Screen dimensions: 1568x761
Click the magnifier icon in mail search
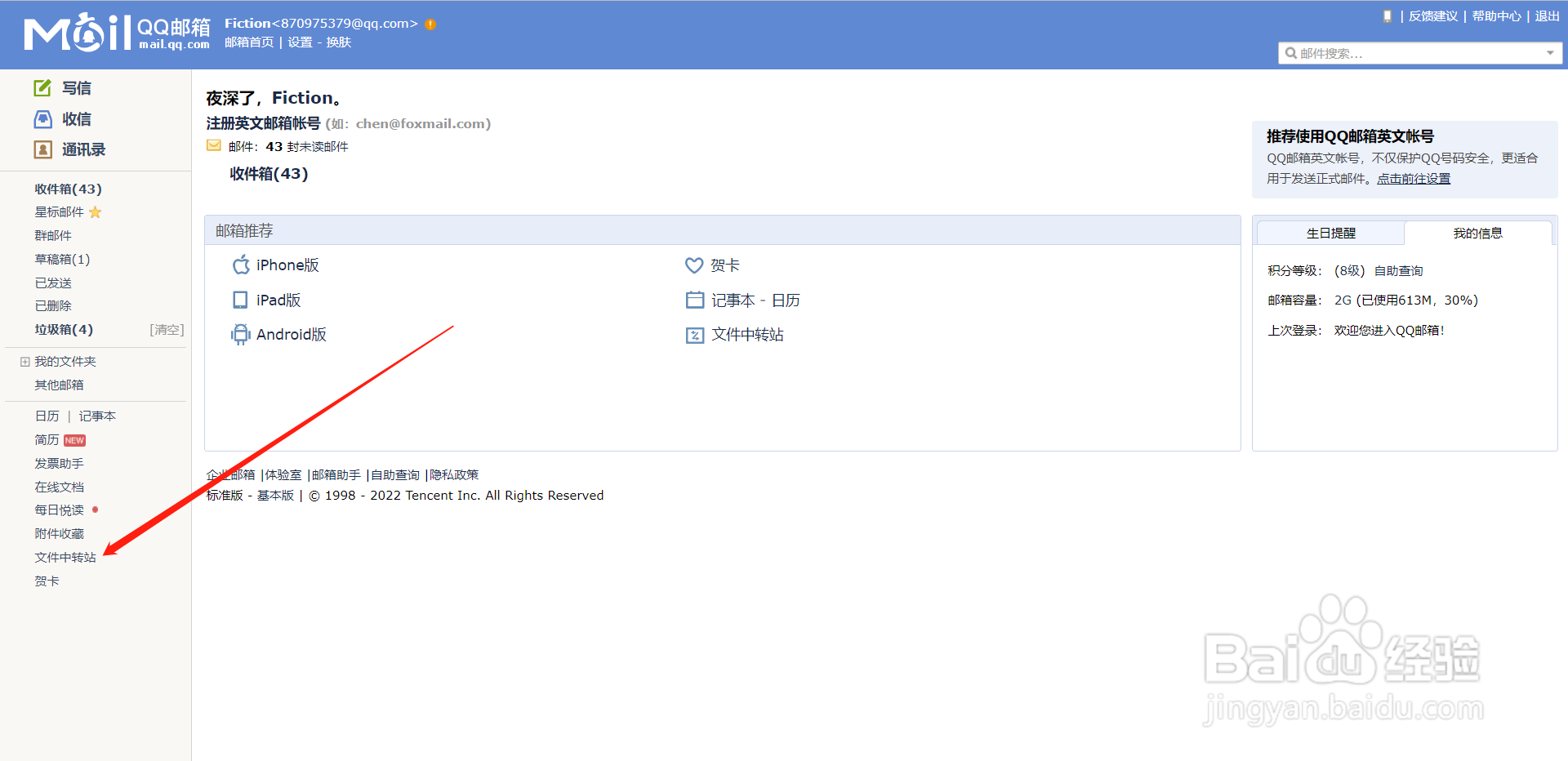pos(1291,53)
